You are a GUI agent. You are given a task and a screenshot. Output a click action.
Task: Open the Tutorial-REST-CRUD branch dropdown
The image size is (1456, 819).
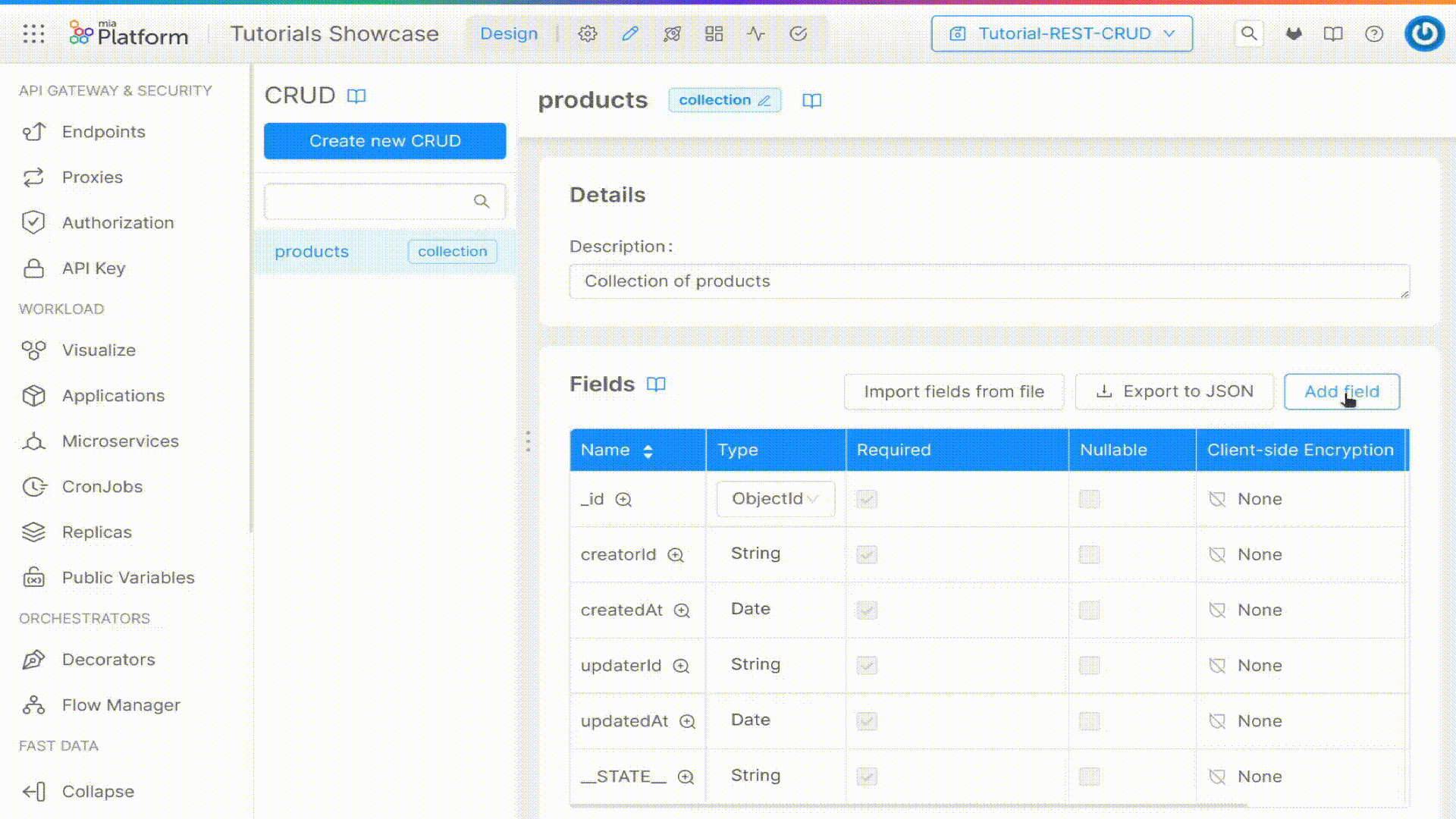pyautogui.click(x=1062, y=33)
